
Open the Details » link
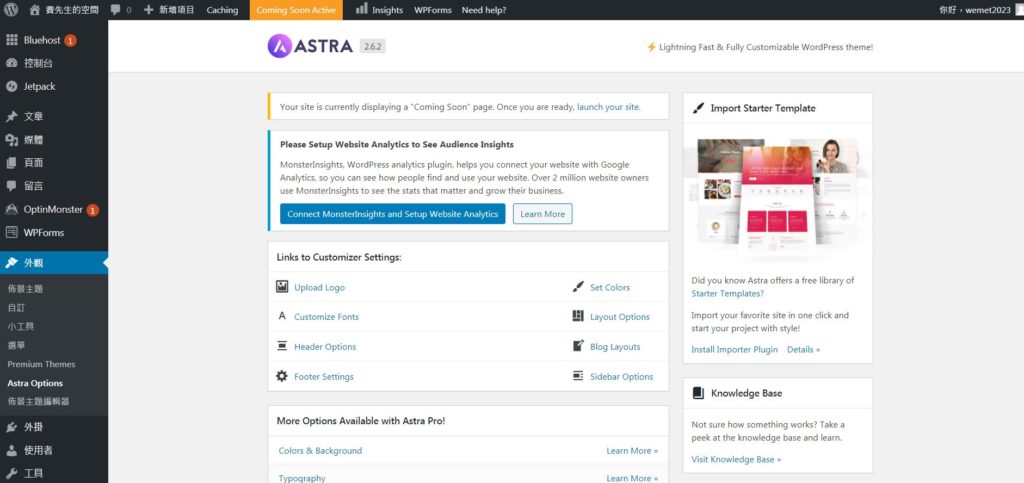pos(803,349)
